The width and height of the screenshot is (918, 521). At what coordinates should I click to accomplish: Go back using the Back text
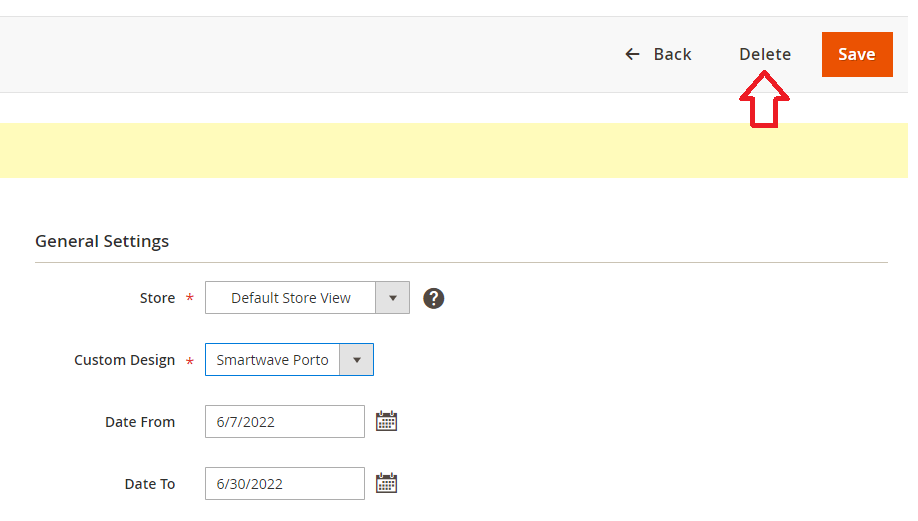point(672,54)
